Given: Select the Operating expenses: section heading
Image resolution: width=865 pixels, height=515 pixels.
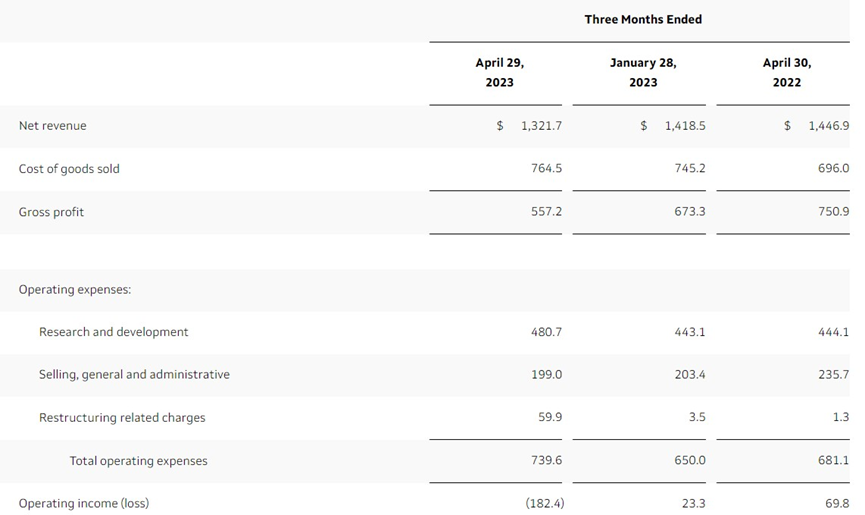Looking at the screenshot, I should [x=75, y=289].
